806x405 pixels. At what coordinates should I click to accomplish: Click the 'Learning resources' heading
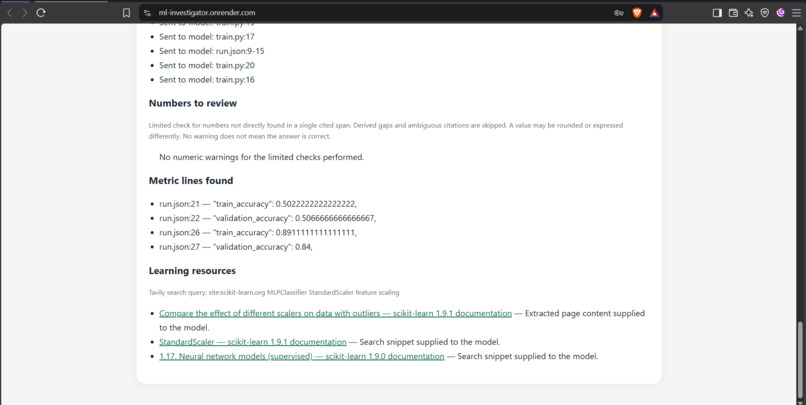click(x=192, y=271)
